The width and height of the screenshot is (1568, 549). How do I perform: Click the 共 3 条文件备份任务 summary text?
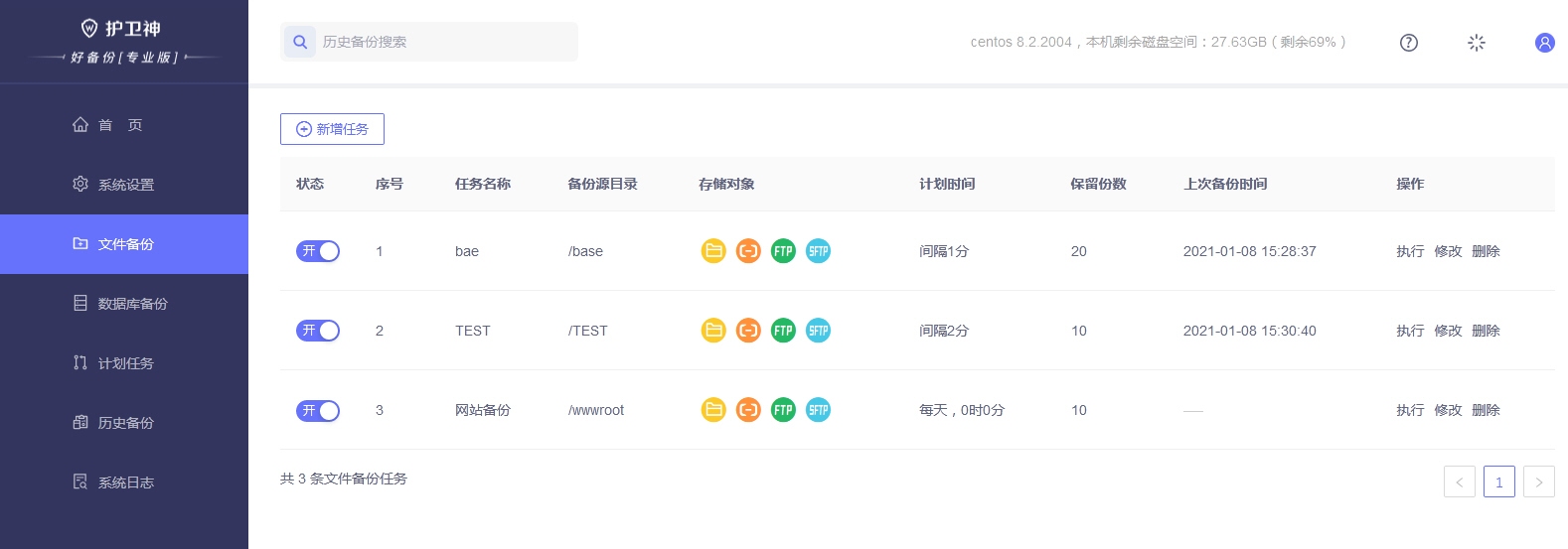(344, 479)
